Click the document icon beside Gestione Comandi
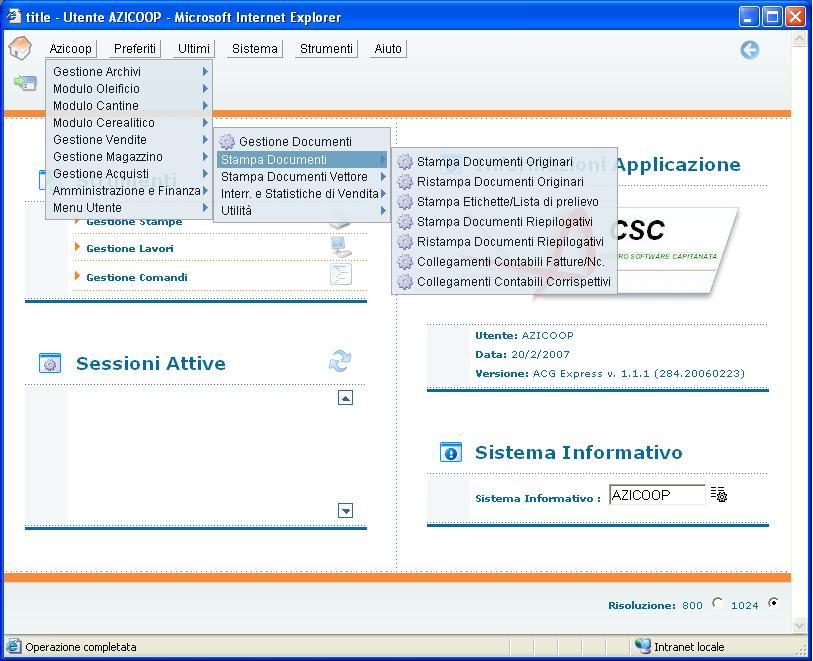Viewport: 813px width, 661px height. point(341,274)
